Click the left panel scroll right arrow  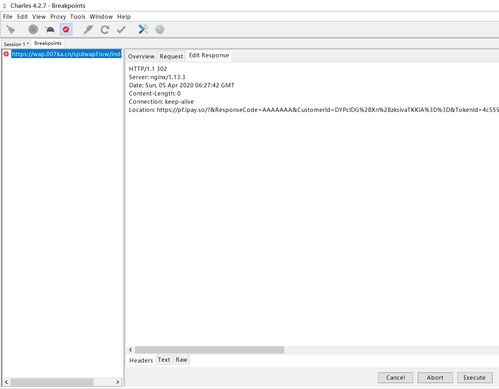click(x=118, y=382)
